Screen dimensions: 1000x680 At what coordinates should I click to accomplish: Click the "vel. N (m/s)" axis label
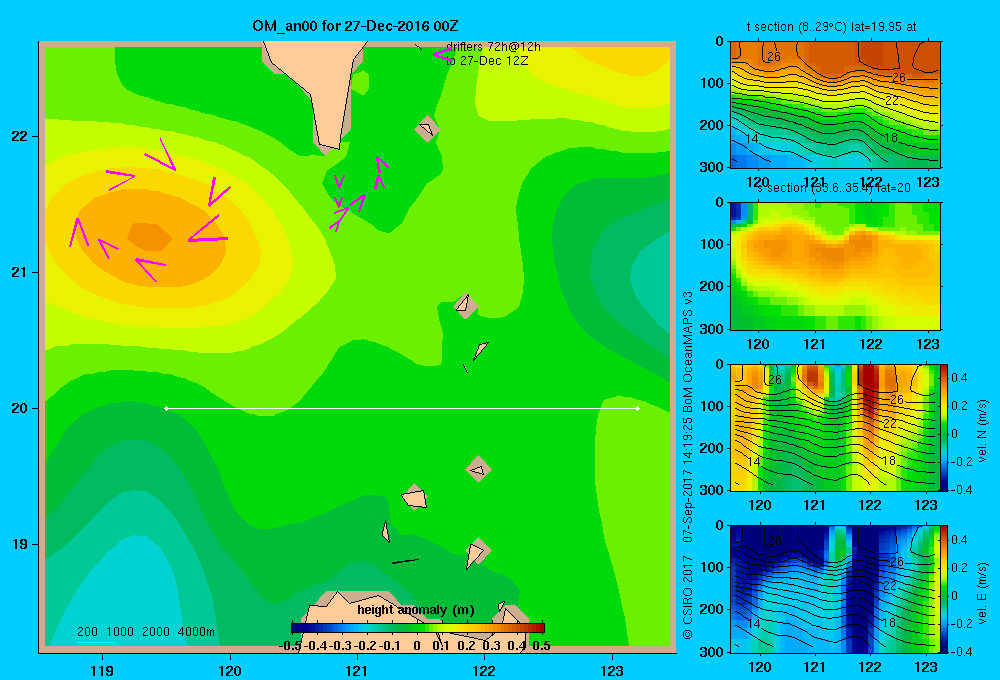983,431
